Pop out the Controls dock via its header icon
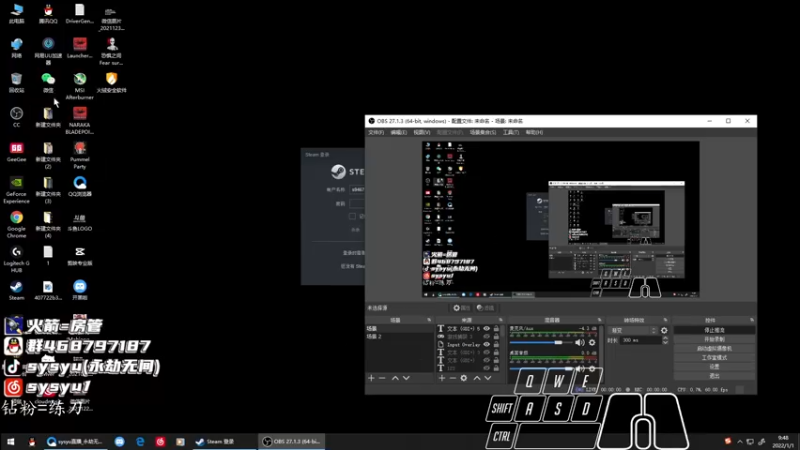Screen dimensions: 800x450 click(752, 320)
